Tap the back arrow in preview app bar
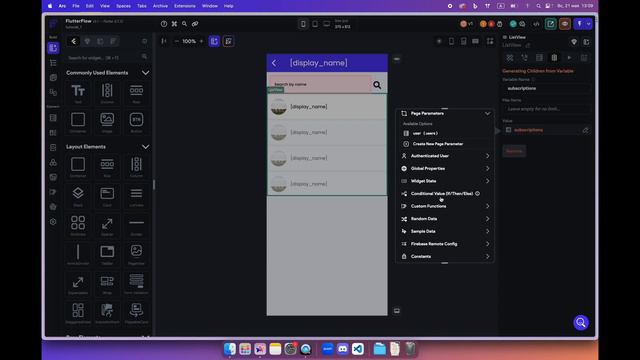This screenshot has height=360, width=640. [x=274, y=63]
